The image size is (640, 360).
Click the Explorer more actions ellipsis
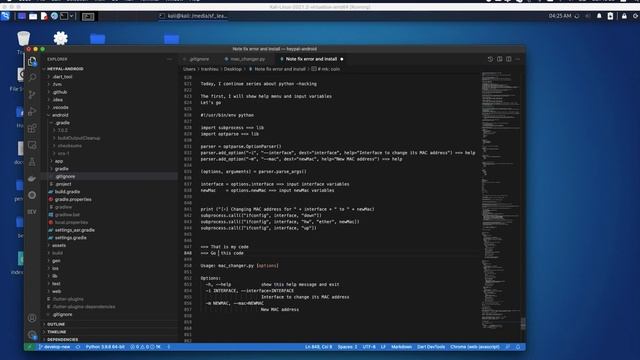point(169,59)
